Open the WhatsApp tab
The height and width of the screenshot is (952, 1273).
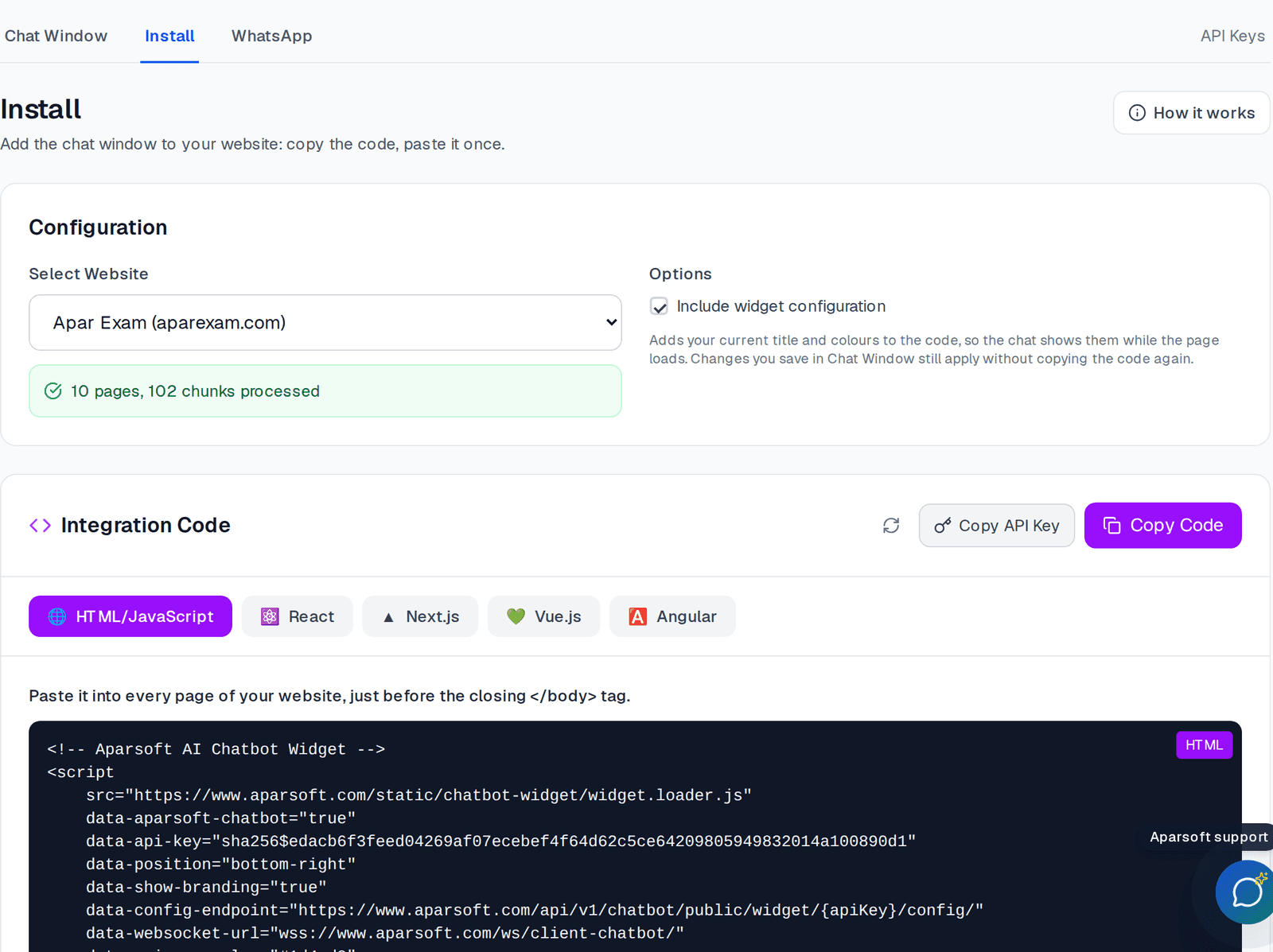pyautogui.click(x=271, y=36)
